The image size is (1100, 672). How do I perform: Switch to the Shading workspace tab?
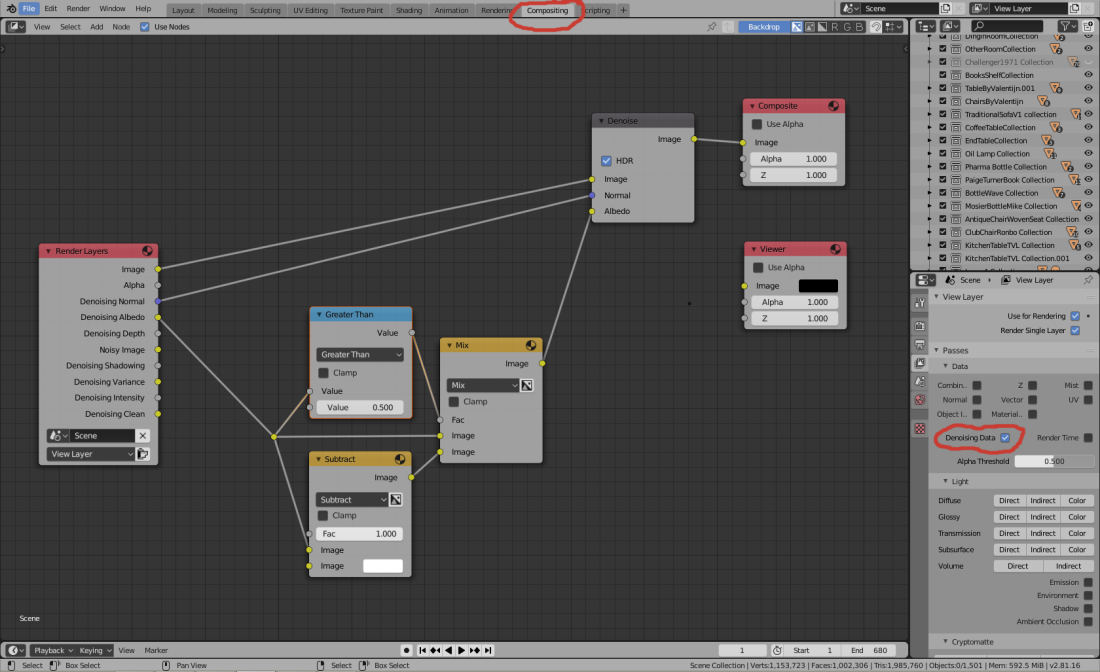(x=409, y=11)
